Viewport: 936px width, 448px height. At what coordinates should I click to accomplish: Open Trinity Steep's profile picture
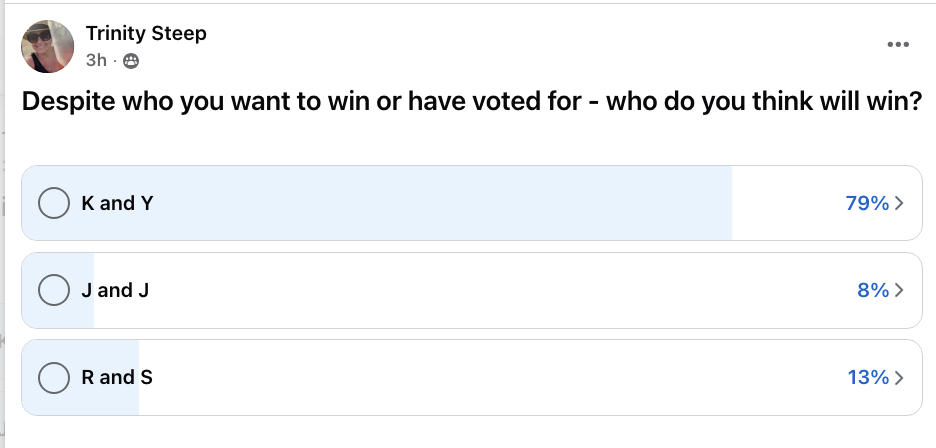point(47,46)
